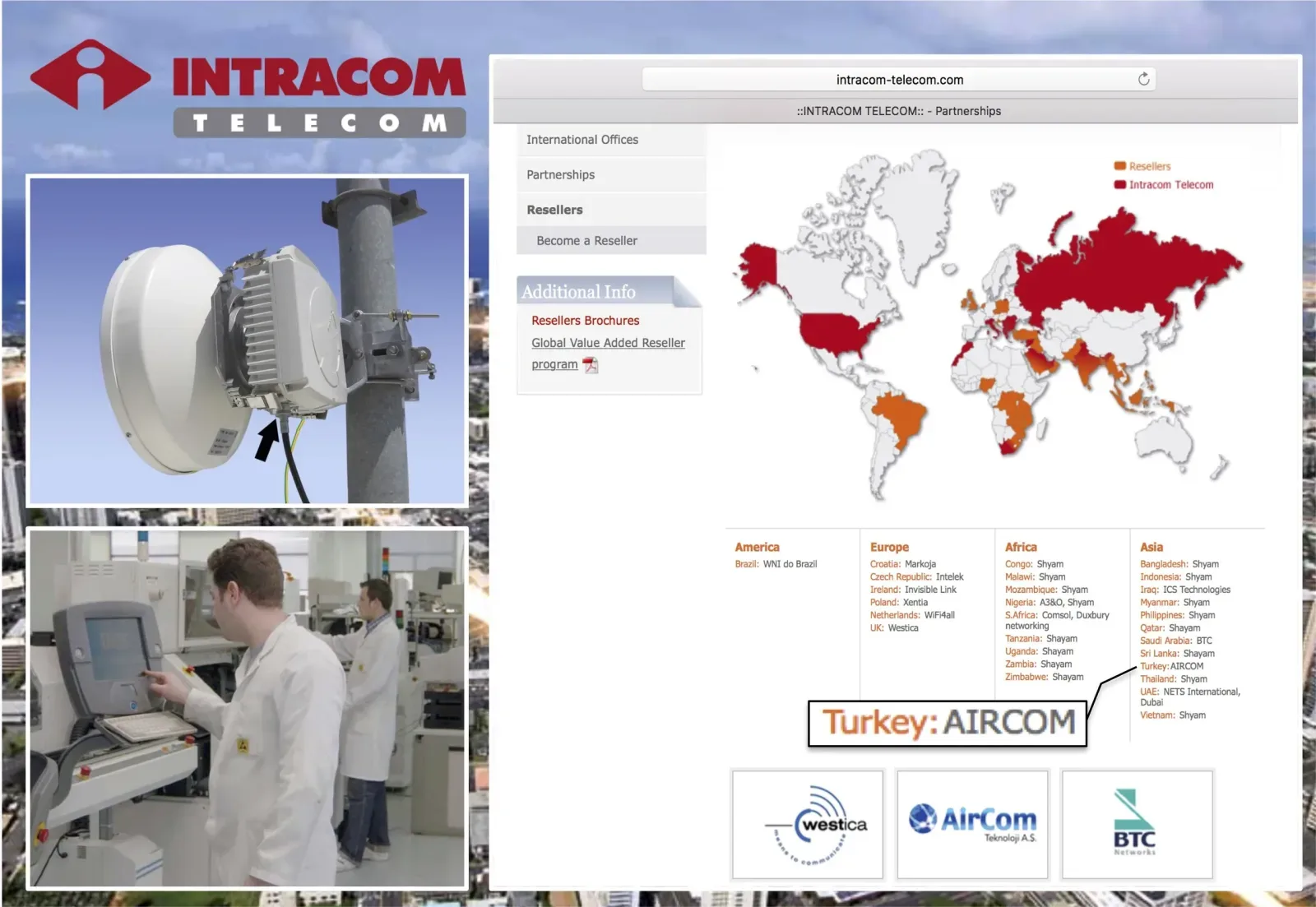The width and height of the screenshot is (1316, 907).
Task: Click the Czech Republic: Intelek entry
Action: (916, 577)
